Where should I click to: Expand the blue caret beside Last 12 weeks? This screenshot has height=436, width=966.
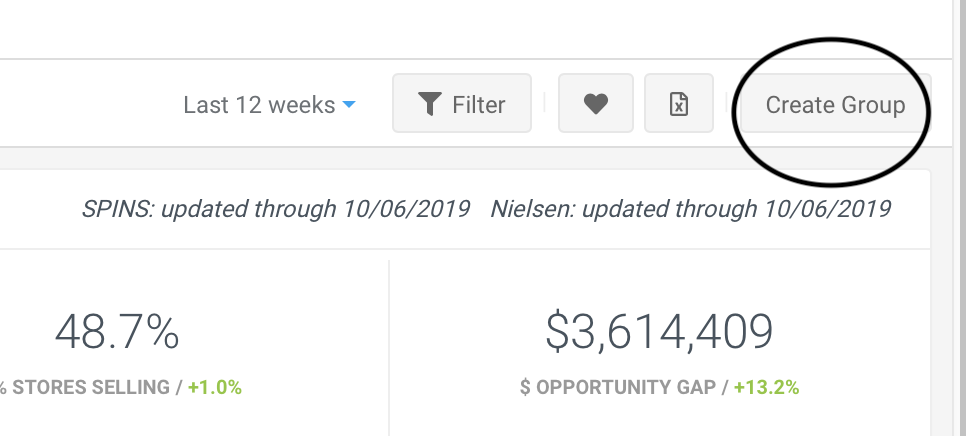click(349, 104)
